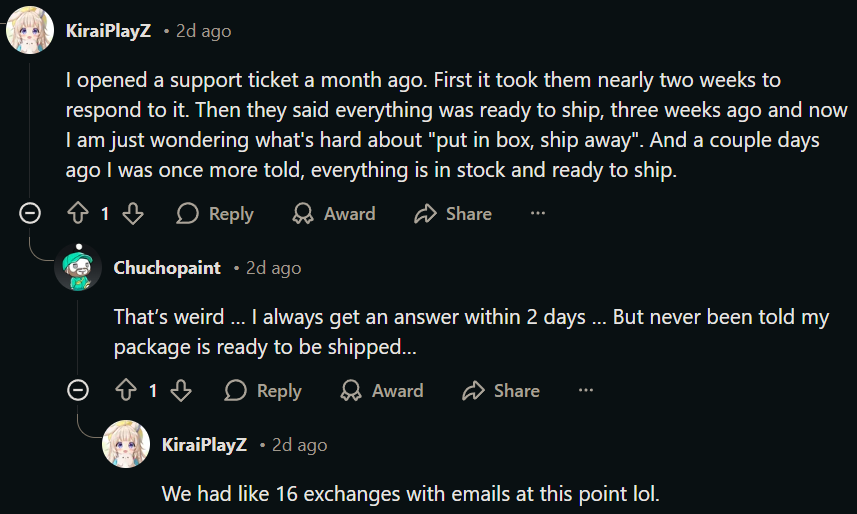
Task: Open KiraiPlayZ profile from the bottom reply username
Action: pyautogui.click(x=204, y=445)
